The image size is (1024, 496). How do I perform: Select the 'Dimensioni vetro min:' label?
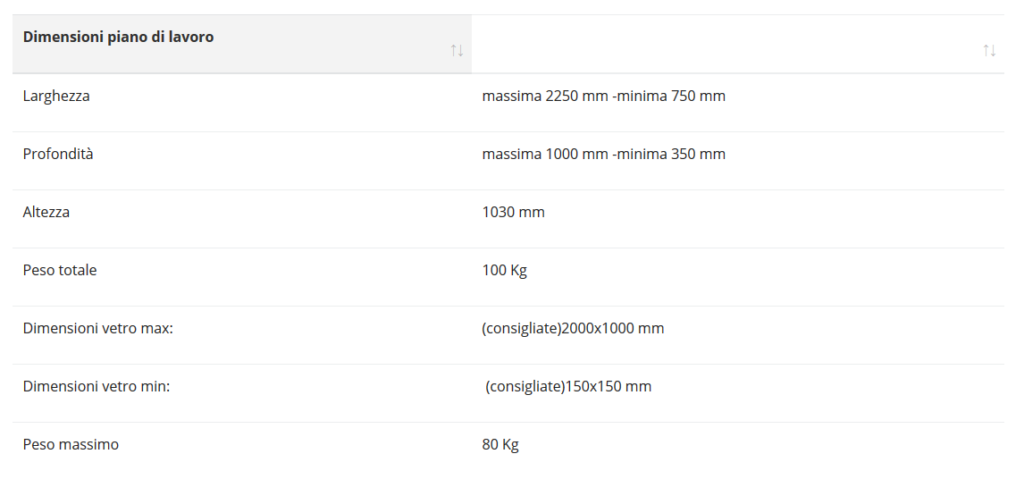tap(96, 386)
